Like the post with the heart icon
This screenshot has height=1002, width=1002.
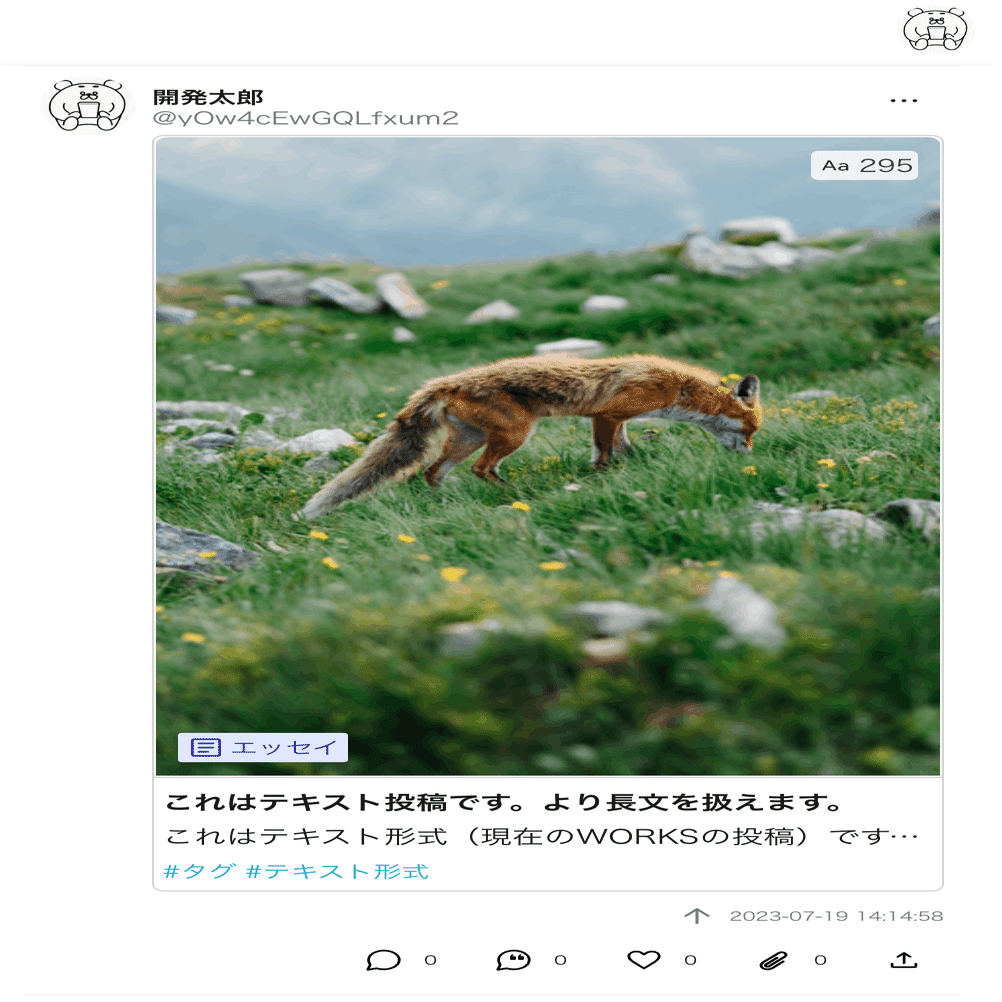[x=643, y=959]
